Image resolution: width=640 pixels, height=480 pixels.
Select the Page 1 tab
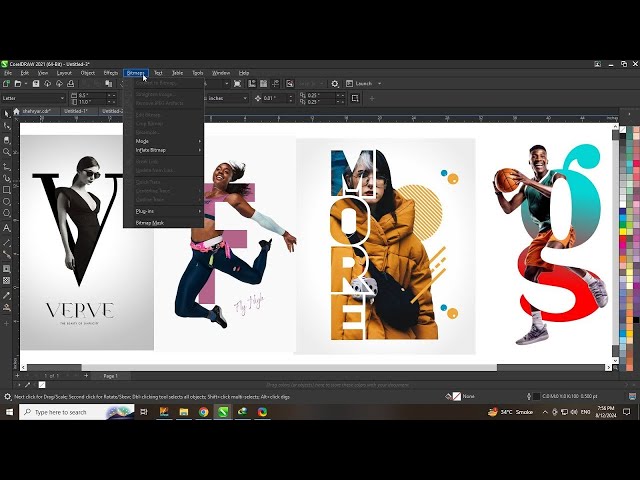click(110, 376)
